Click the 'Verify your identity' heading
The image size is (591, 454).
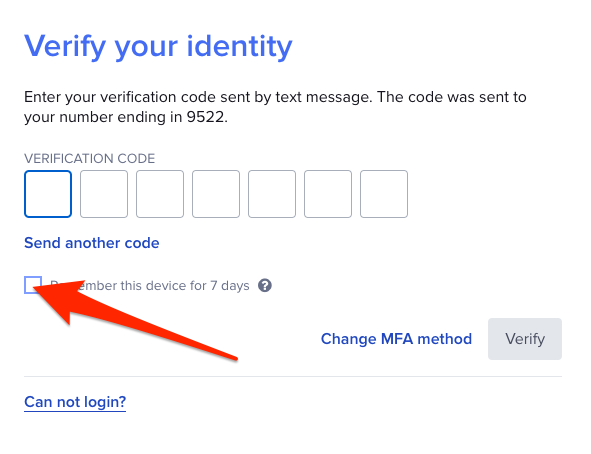[x=158, y=47]
